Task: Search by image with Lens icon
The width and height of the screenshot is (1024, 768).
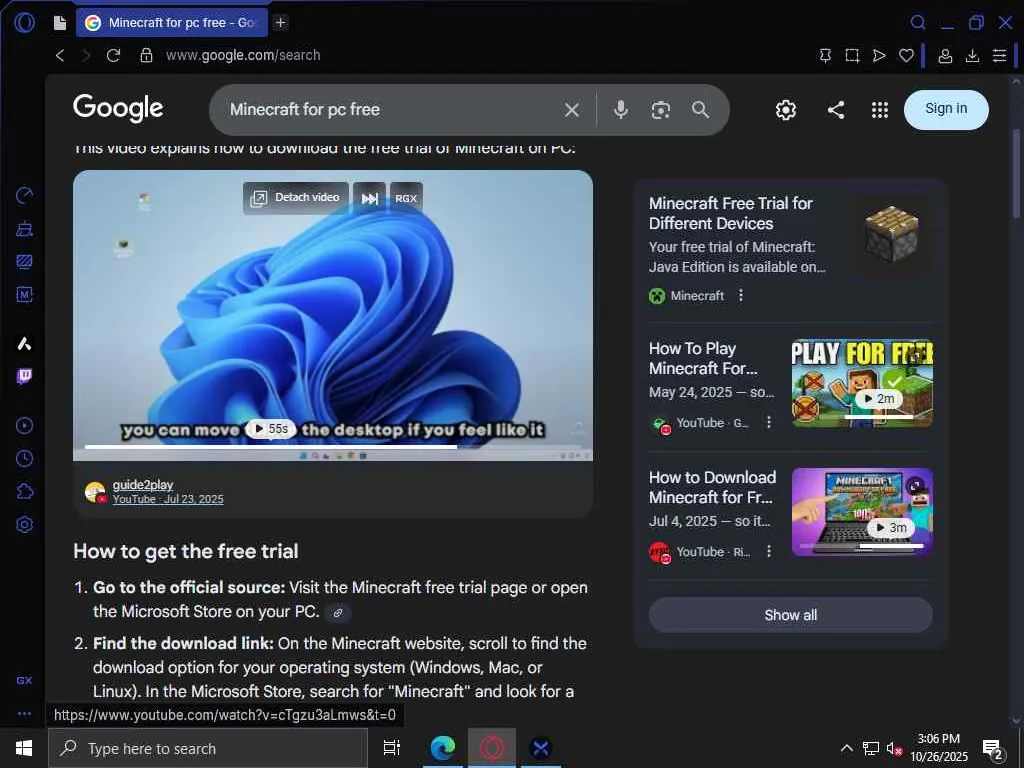Action: [660, 110]
